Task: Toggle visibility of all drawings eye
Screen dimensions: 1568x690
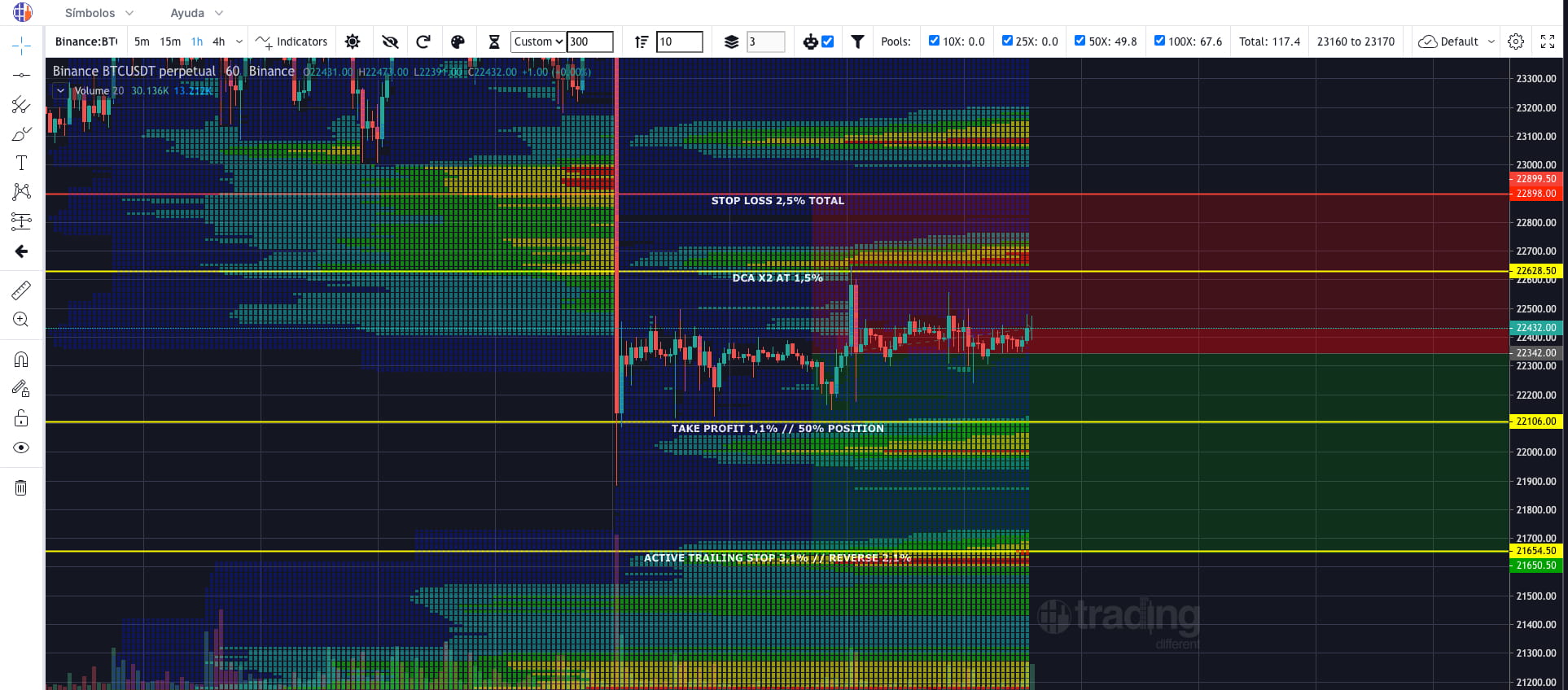Action: (x=21, y=448)
